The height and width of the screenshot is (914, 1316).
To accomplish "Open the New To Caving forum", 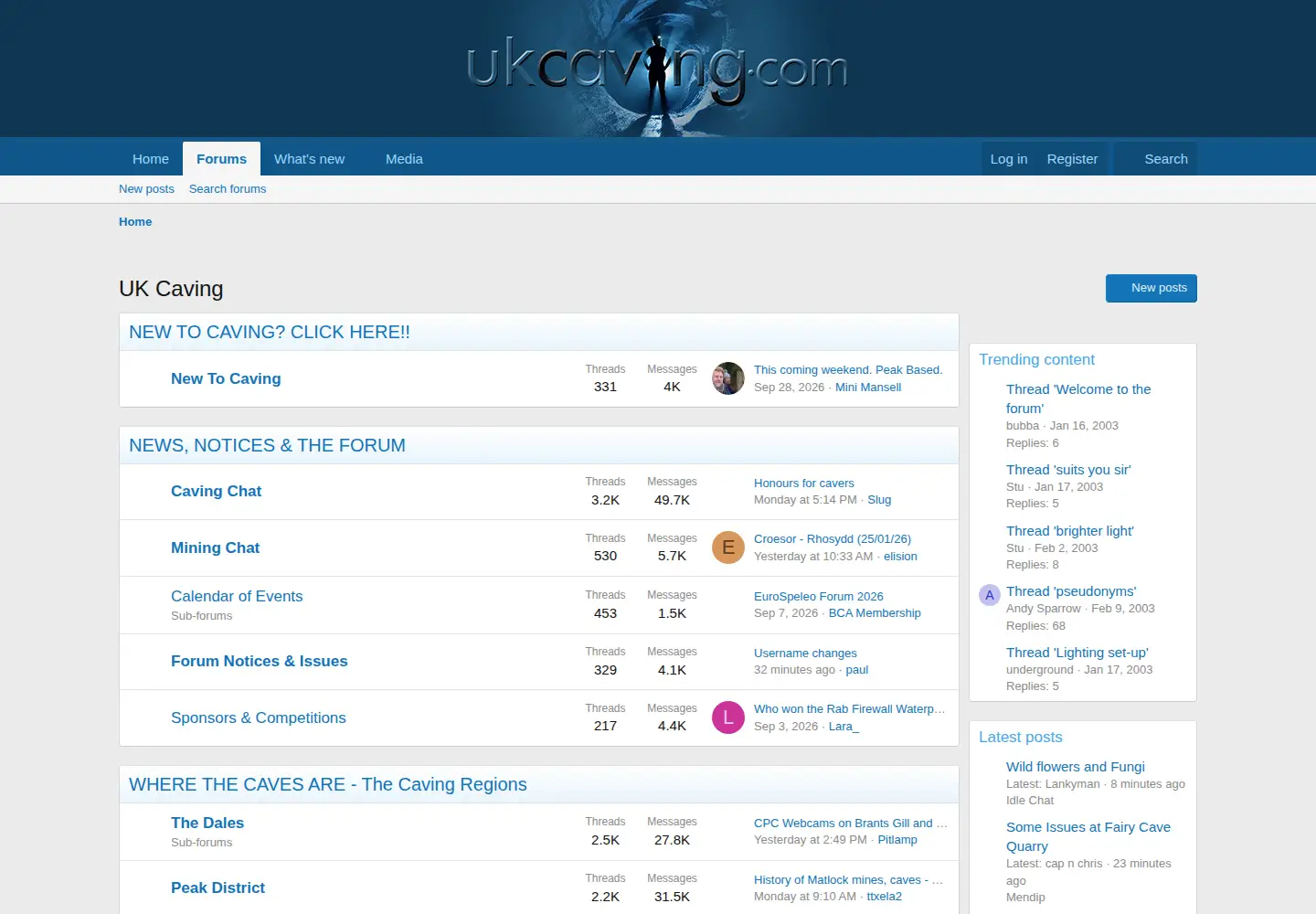I will click(x=226, y=378).
